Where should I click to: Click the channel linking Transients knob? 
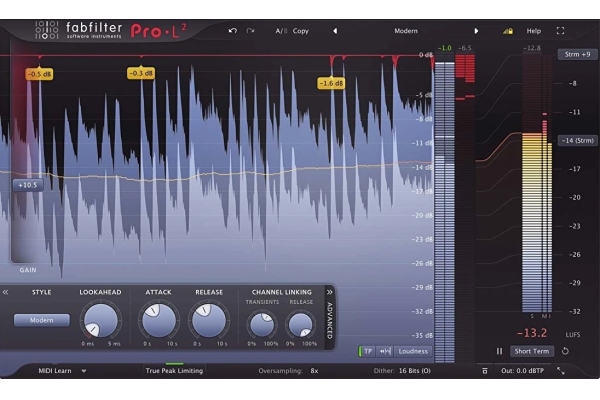[262, 325]
